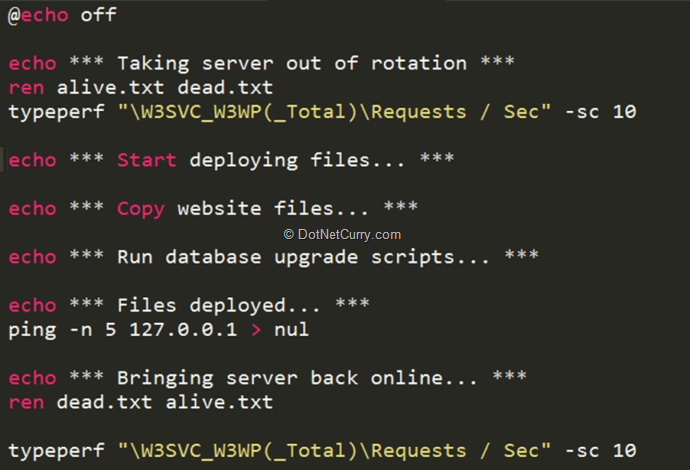This screenshot has height=470, width=690.
Task: Select the 'Files deployed...' echo line
Action: 189,305
